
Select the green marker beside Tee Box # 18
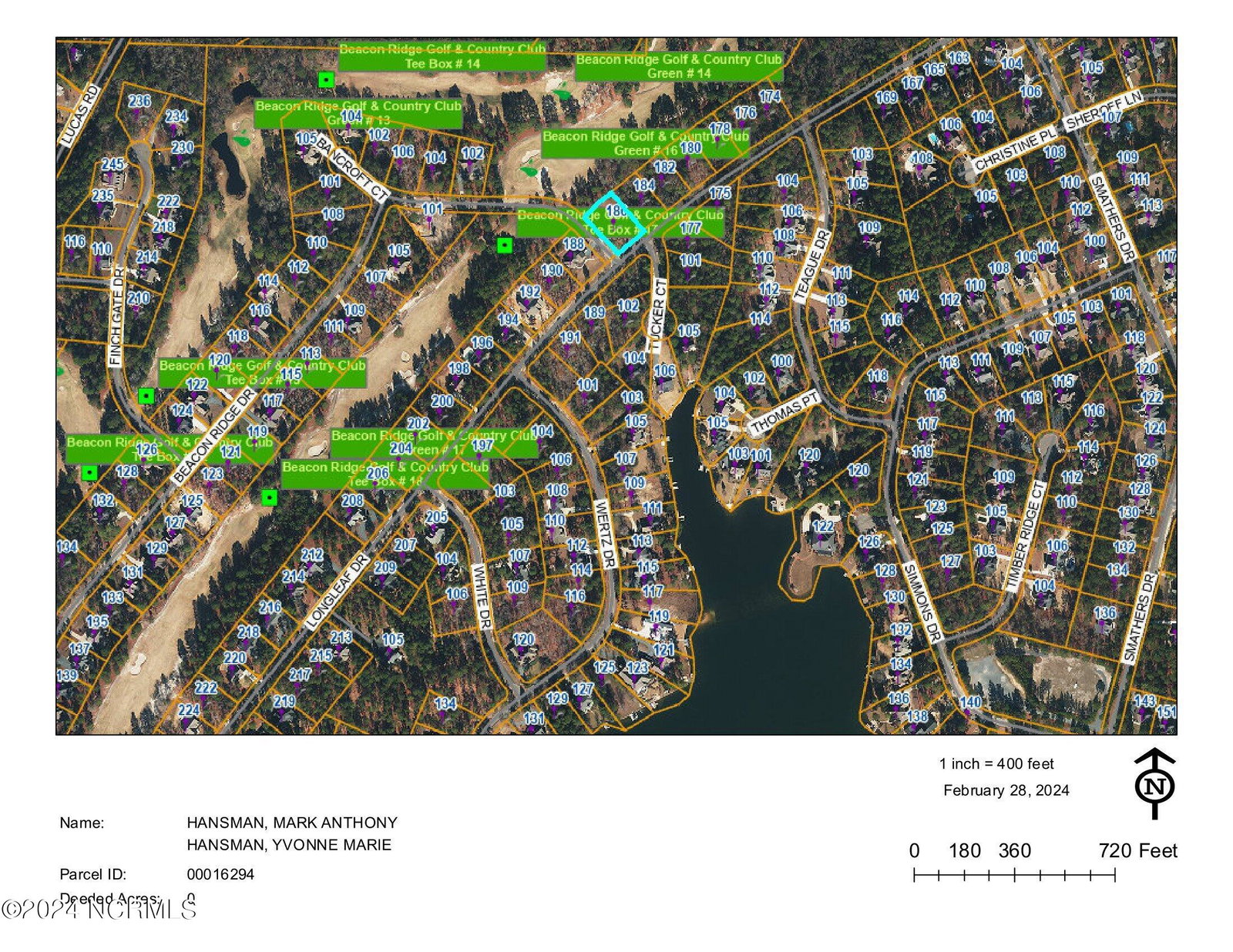point(269,498)
